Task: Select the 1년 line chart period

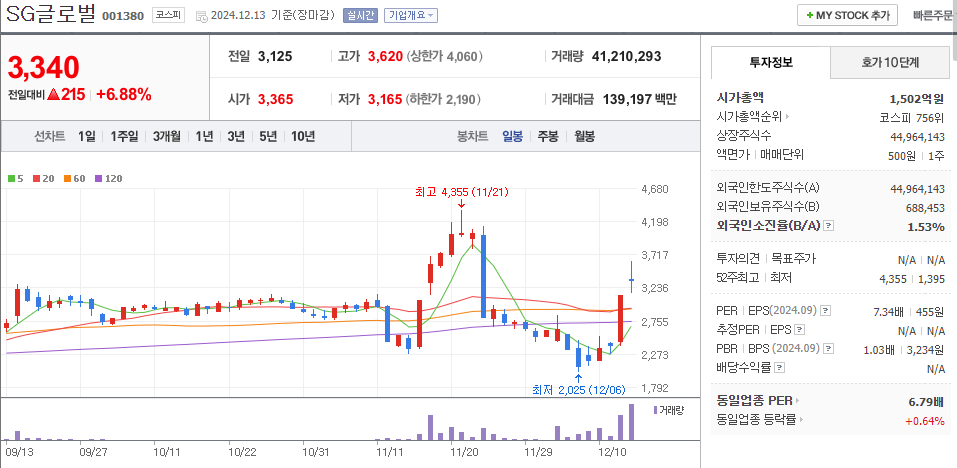Action: point(204,136)
